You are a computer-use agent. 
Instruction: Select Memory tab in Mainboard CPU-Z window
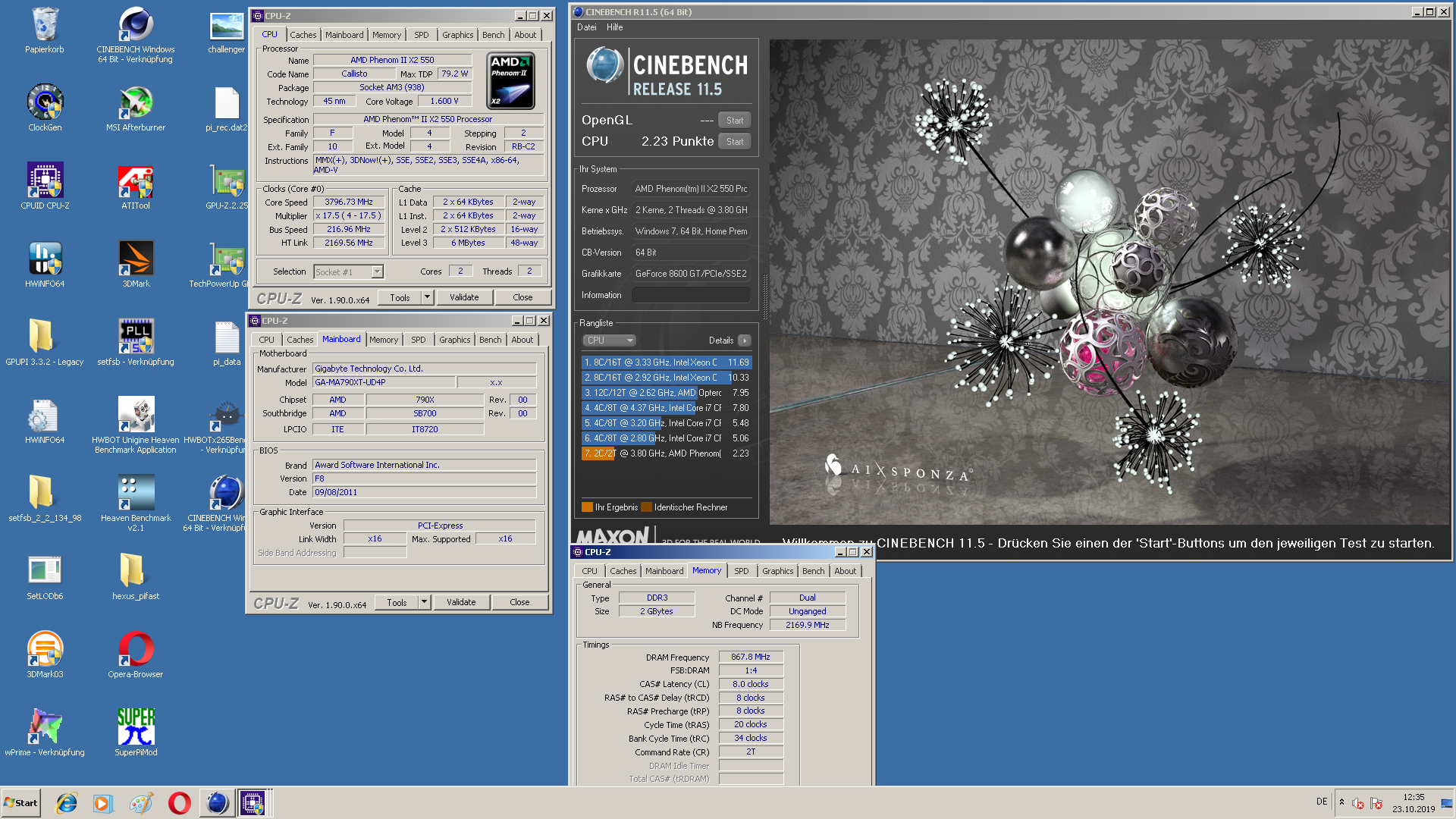[x=384, y=340]
